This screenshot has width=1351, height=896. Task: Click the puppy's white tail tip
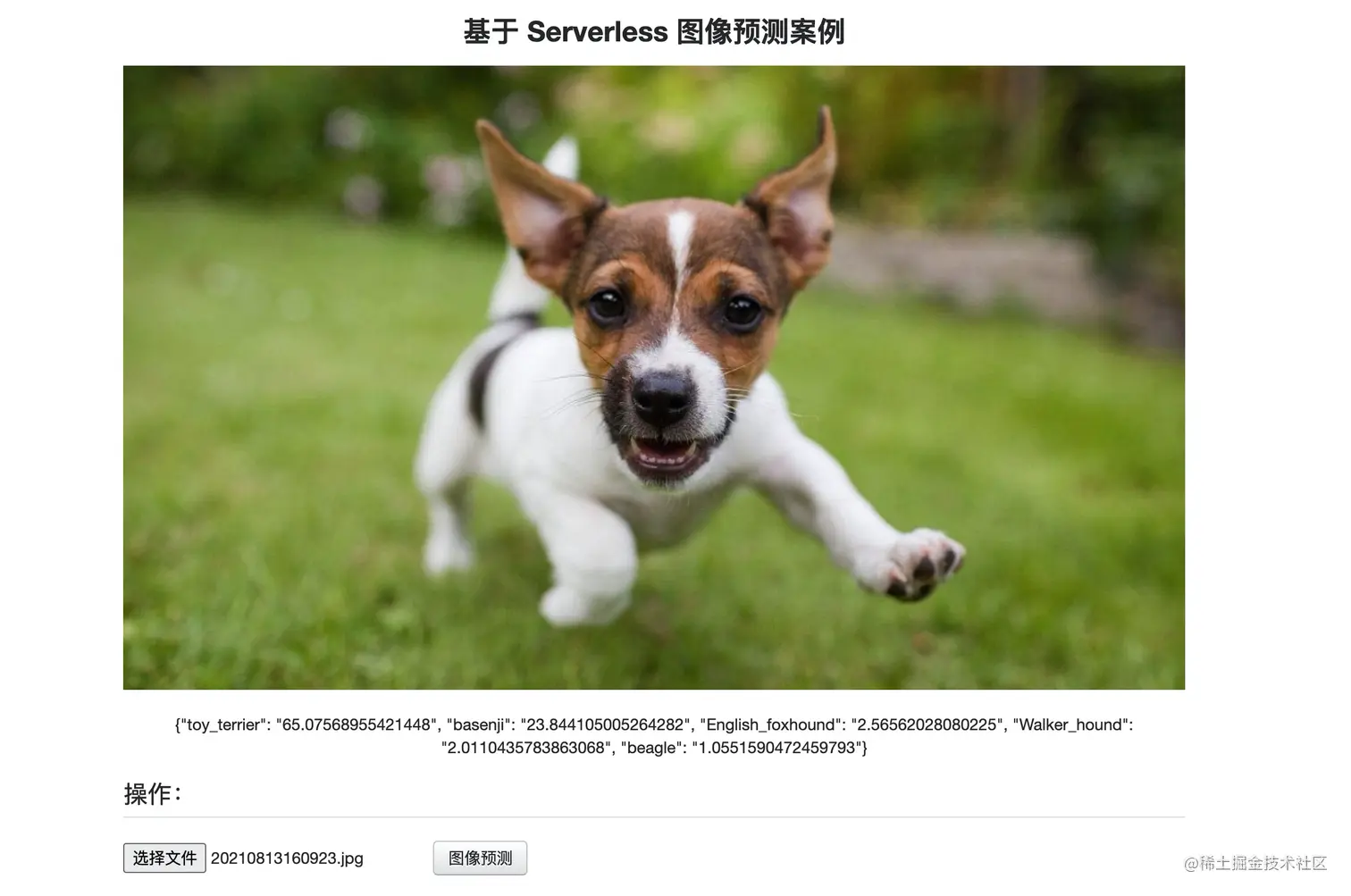562,159
